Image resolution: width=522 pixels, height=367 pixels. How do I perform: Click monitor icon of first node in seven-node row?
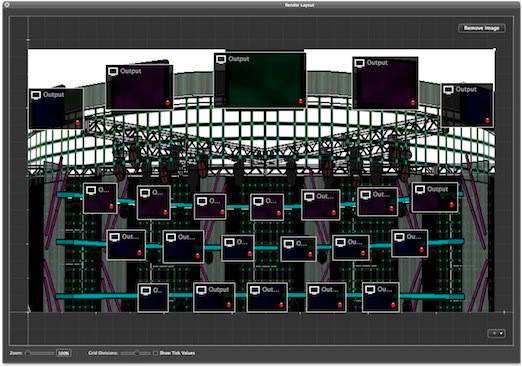pyautogui.click(x=91, y=190)
